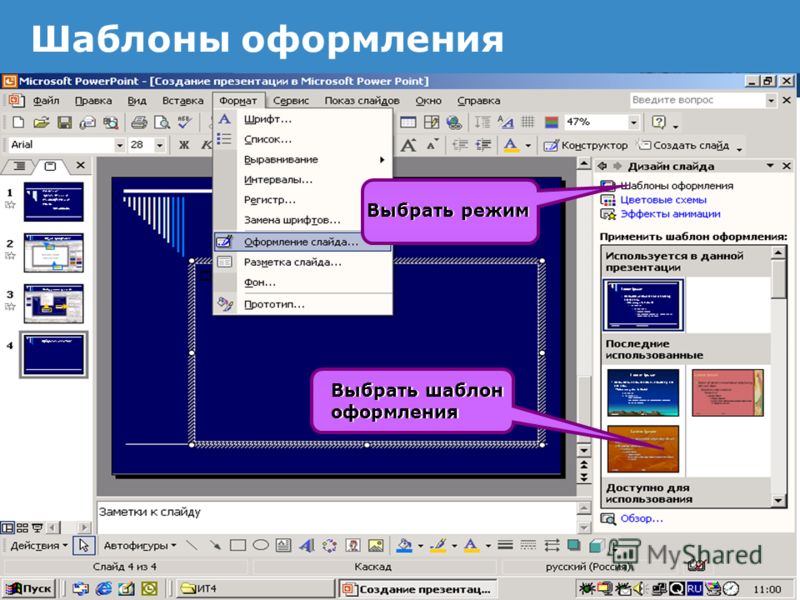Choose Фон menu entry
Viewport: 800px width, 600px height.
pyautogui.click(x=303, y=282)
